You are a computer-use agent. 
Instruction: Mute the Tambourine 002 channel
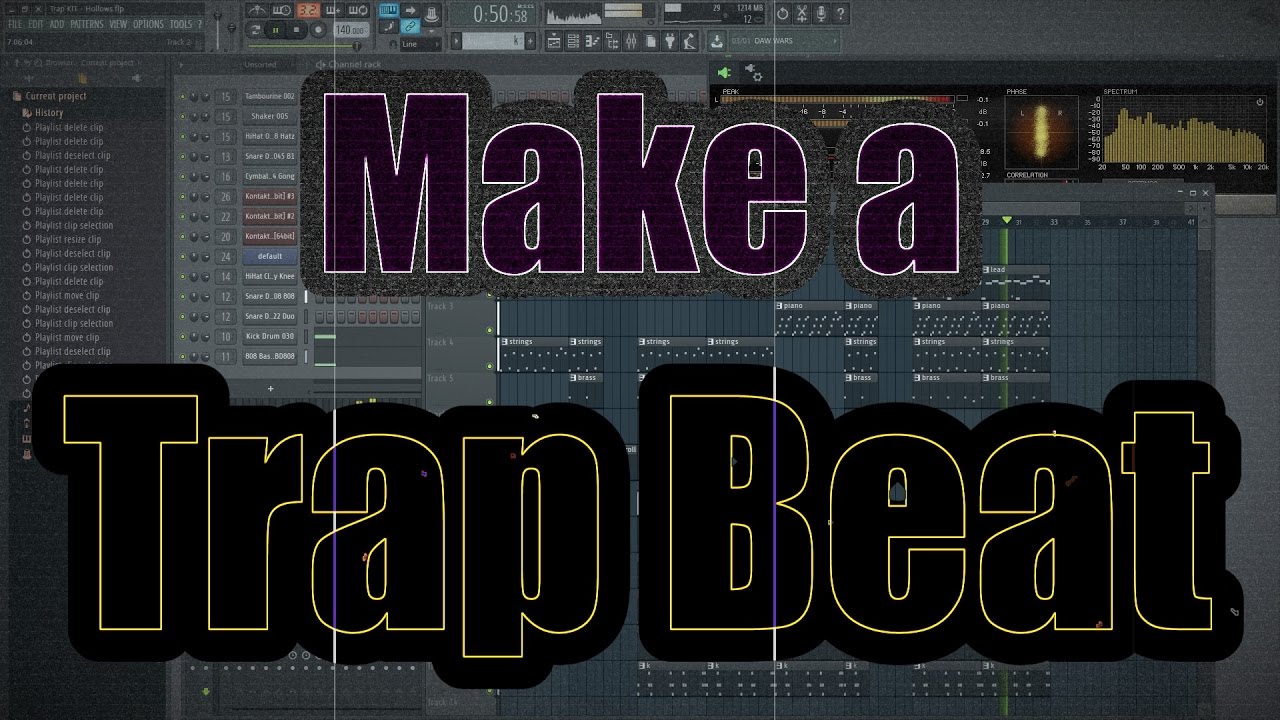182,97
